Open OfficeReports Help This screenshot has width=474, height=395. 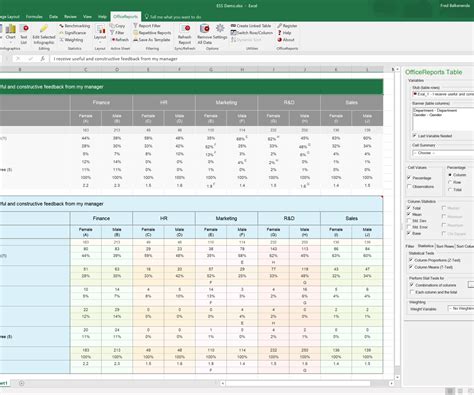(284, 33)
